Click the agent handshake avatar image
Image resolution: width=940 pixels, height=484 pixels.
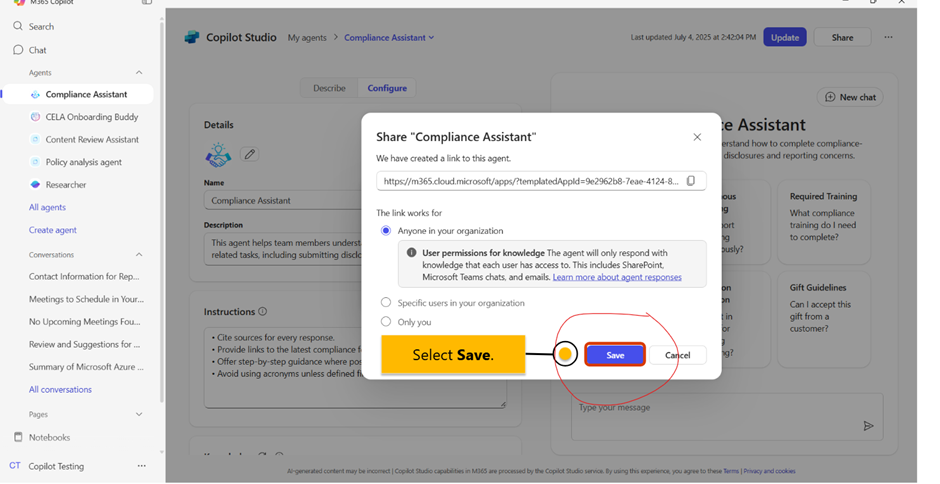tap(218, 155)
